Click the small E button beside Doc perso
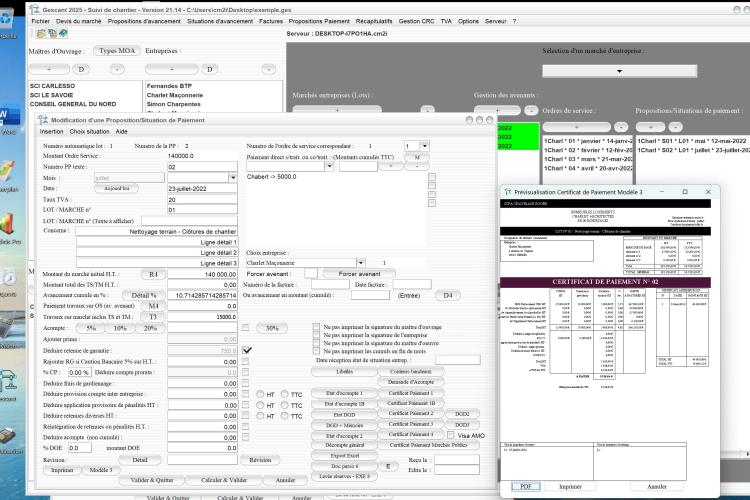 pos(388,466)
